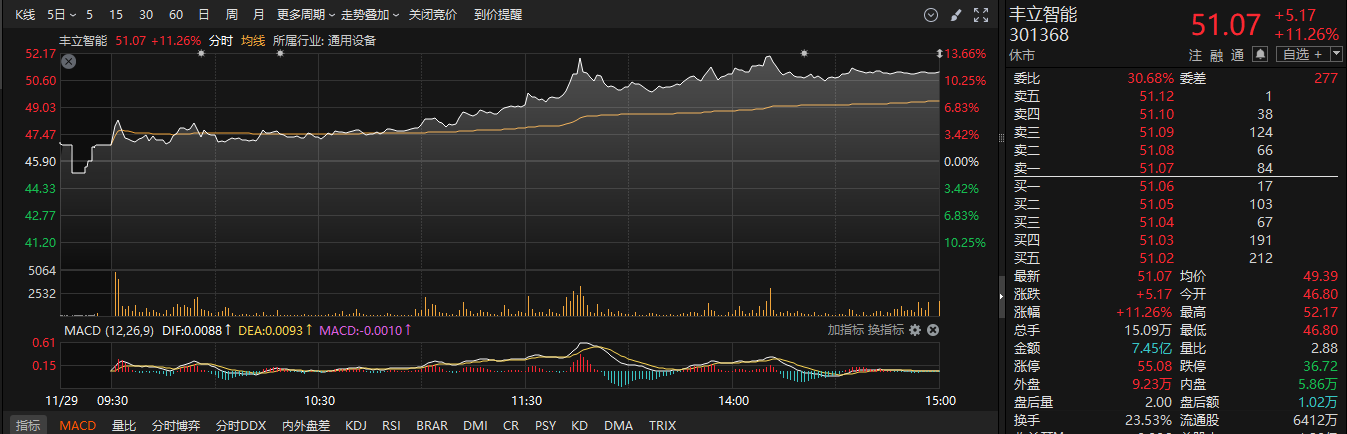Click the 到价提醒 price alert button
This screenshot has width=1347, height=434.
[498, 15]
